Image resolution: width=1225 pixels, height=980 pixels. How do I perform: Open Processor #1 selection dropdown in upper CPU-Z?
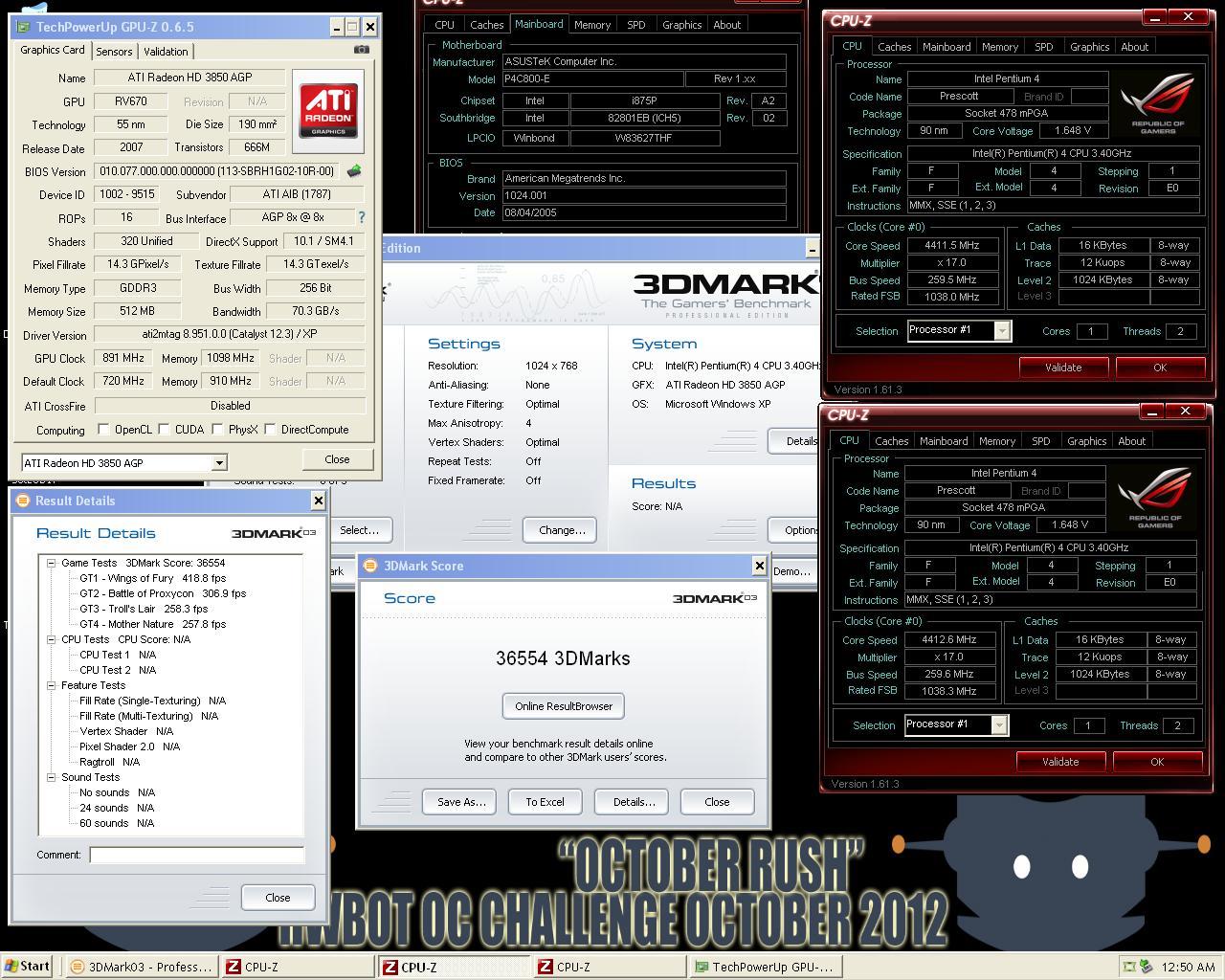(x=1002, y=331)
